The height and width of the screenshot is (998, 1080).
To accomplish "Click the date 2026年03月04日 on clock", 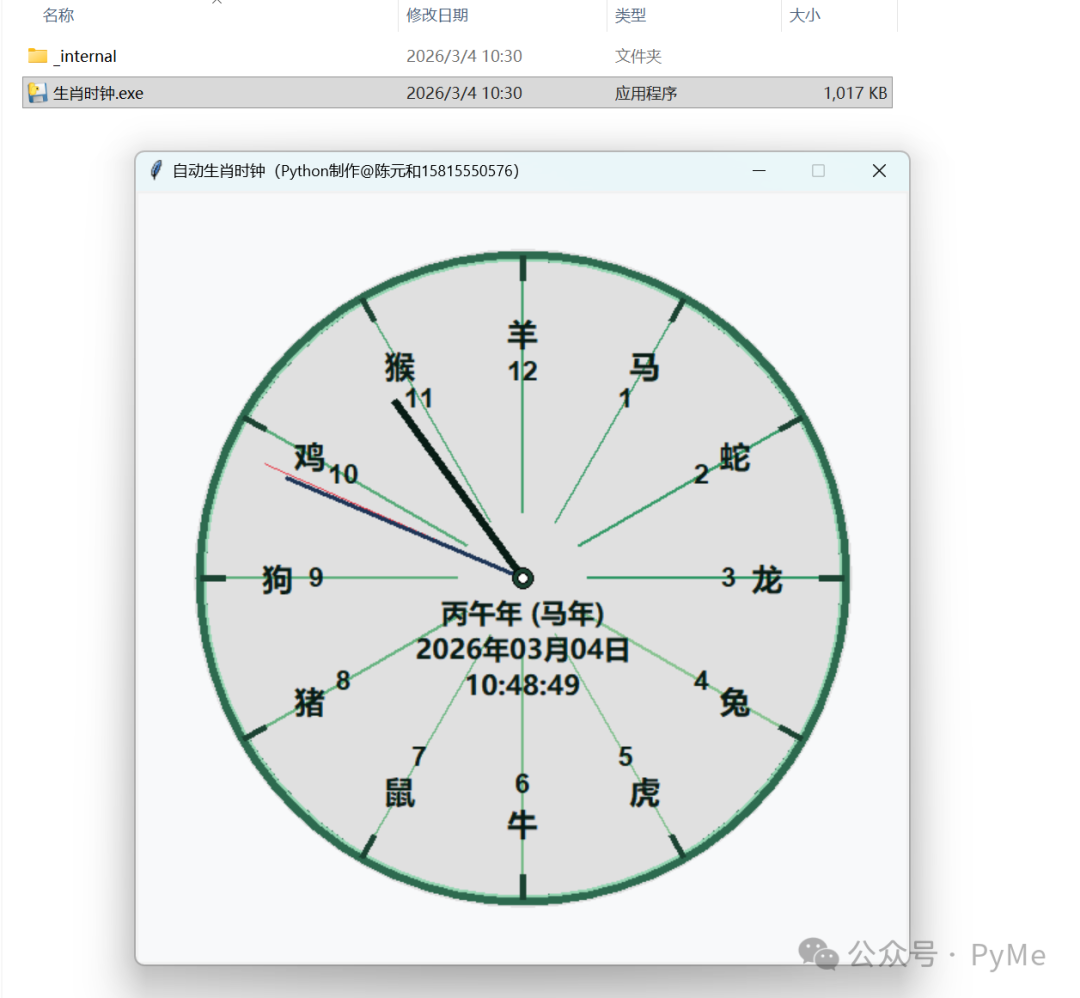I will (523, 649).
